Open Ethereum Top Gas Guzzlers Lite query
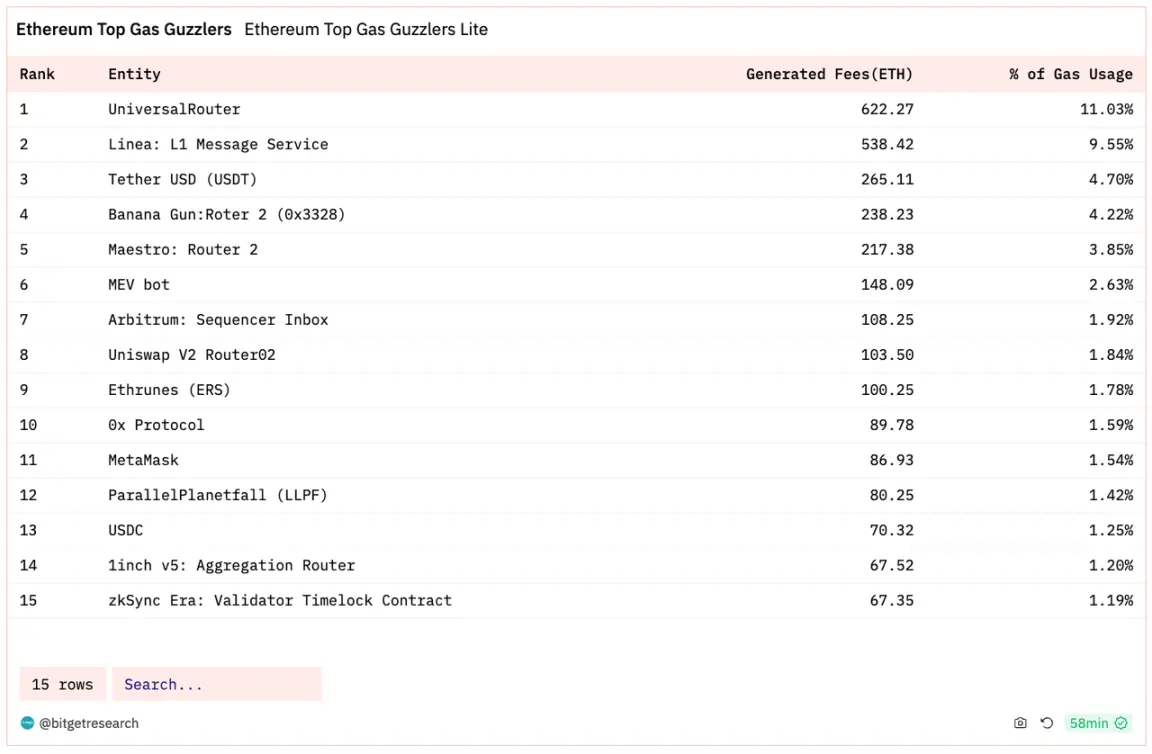The width and height of the screenshot is (1152, 754). pyautogui.click(x=366, y=29)
